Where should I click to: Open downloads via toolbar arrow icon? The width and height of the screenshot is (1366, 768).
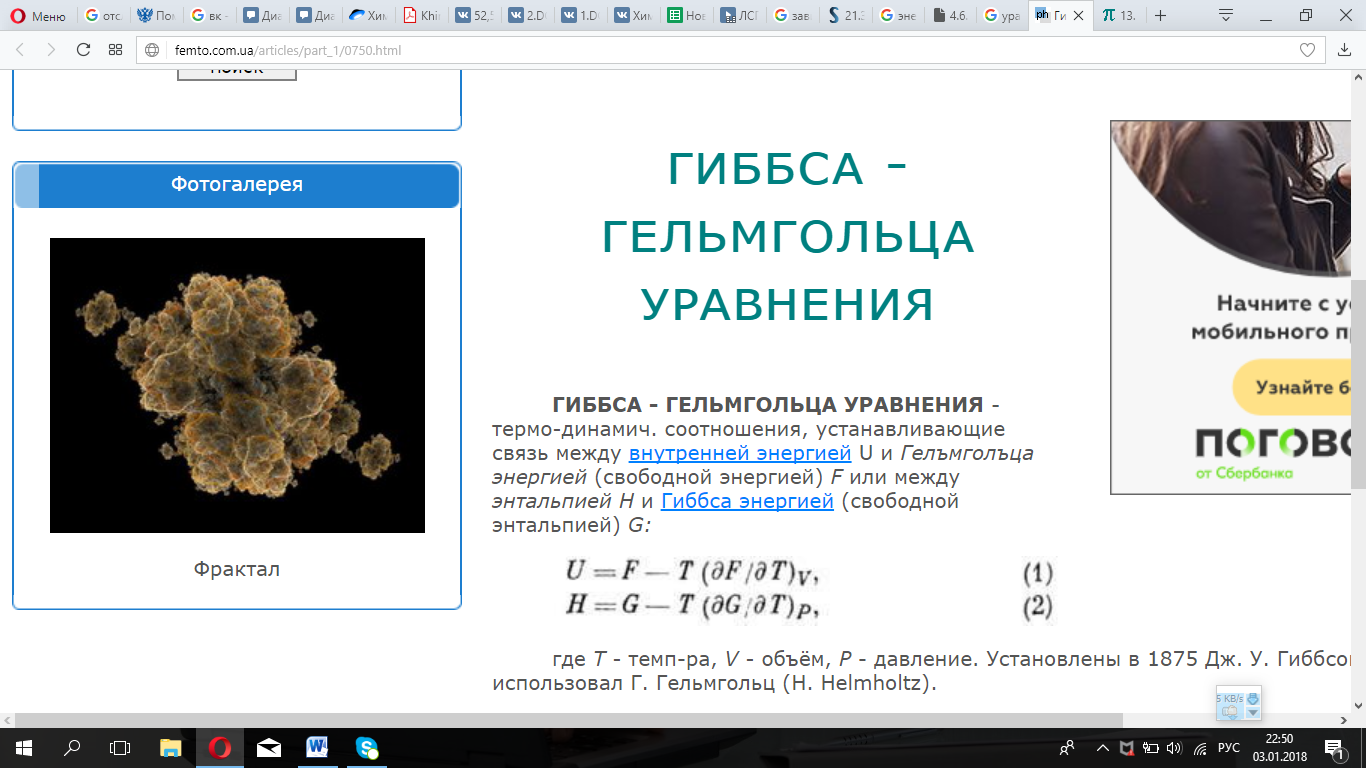(1345, 50)
